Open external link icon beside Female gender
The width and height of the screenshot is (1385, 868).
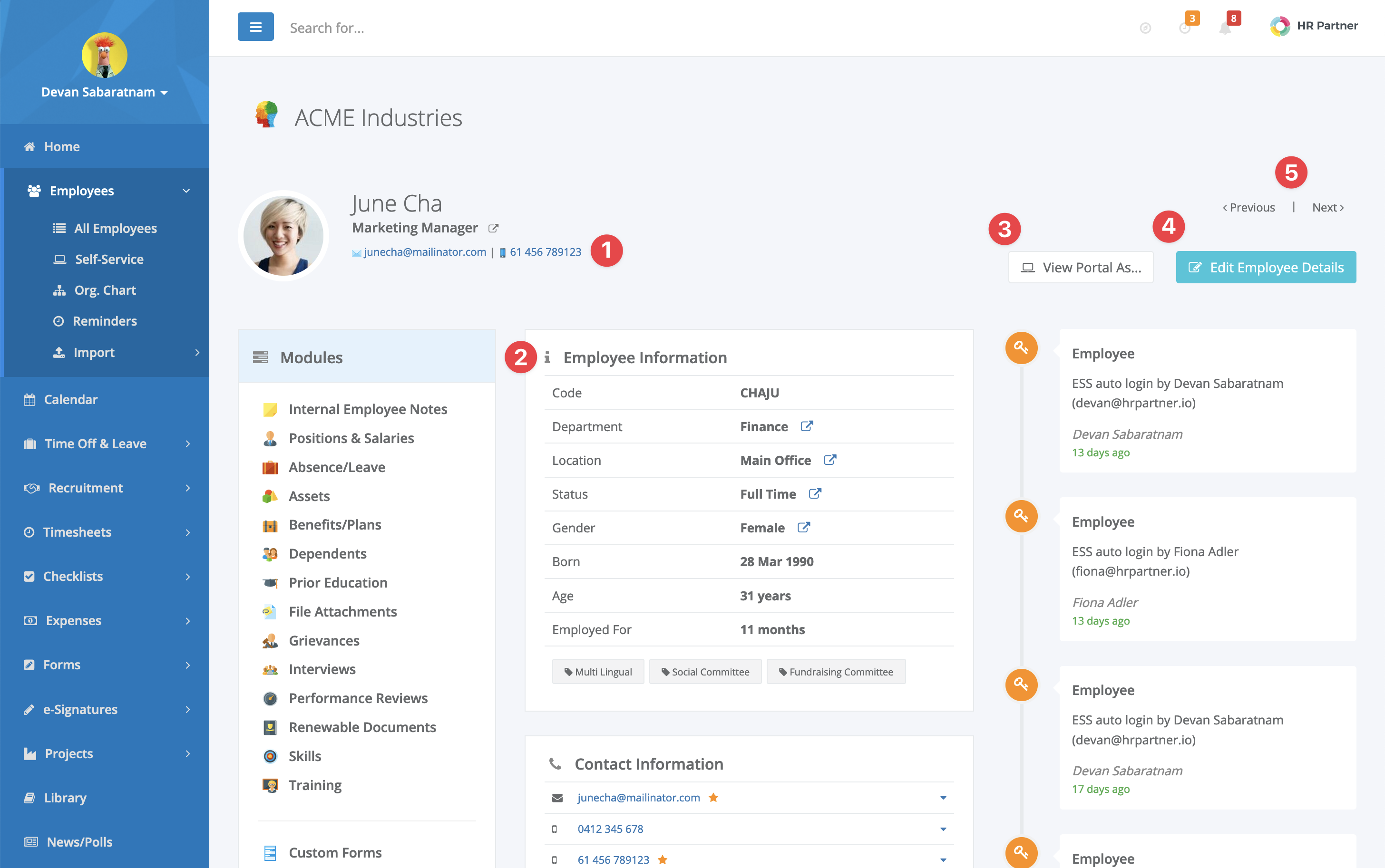803,528
